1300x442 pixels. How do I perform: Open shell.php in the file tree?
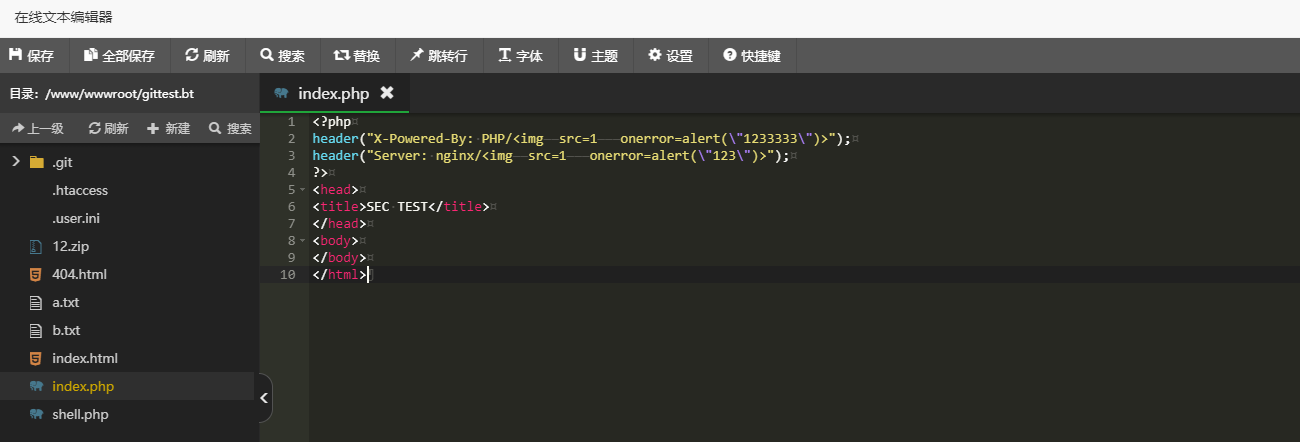coord(80,414)
